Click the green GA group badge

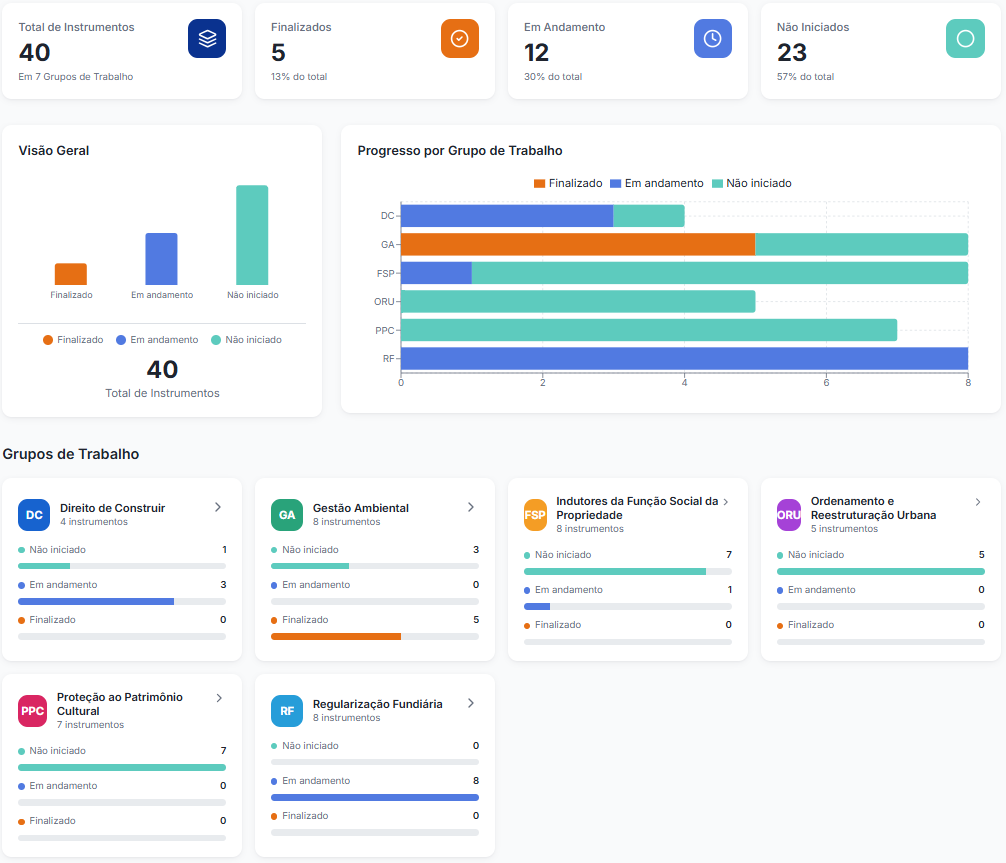pos(287,515)
